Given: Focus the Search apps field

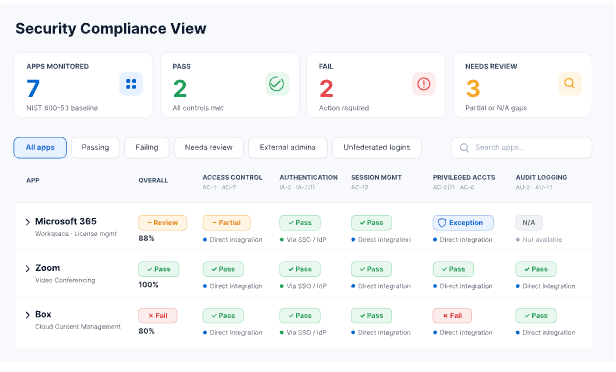Looking at the screenshot, I should [x=521, y=148].
